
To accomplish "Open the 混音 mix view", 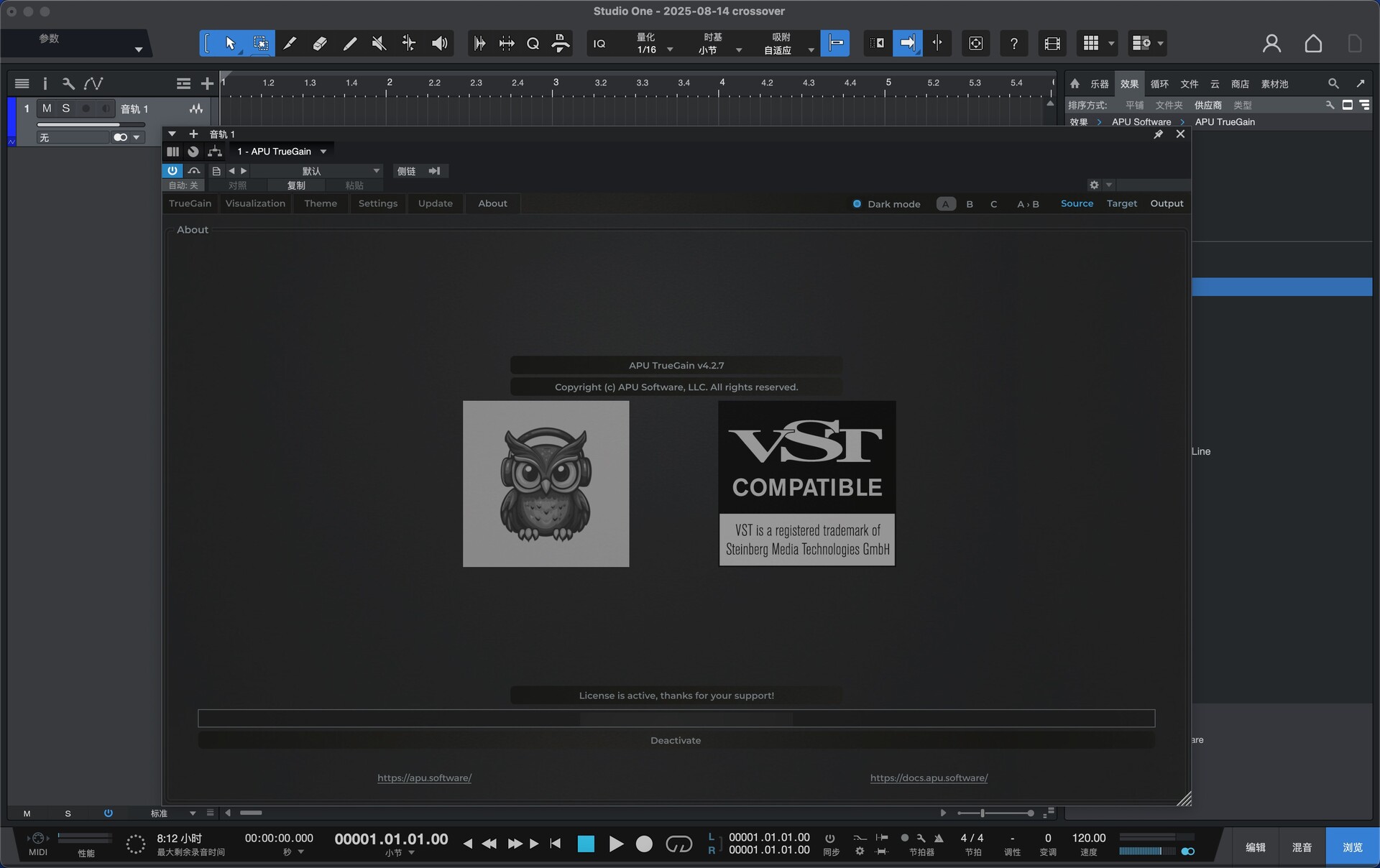I will tap(1302, 848).
